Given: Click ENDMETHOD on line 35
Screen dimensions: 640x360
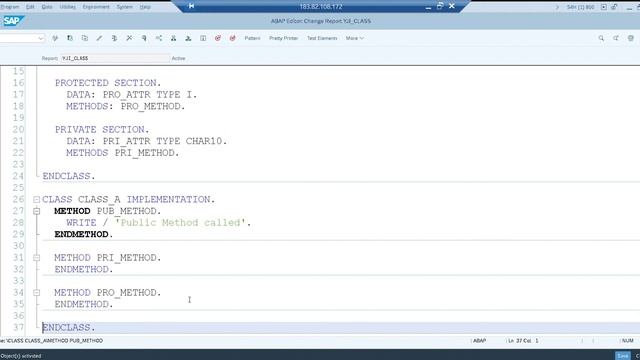Looking at the screenshot, I should [84, 304].
